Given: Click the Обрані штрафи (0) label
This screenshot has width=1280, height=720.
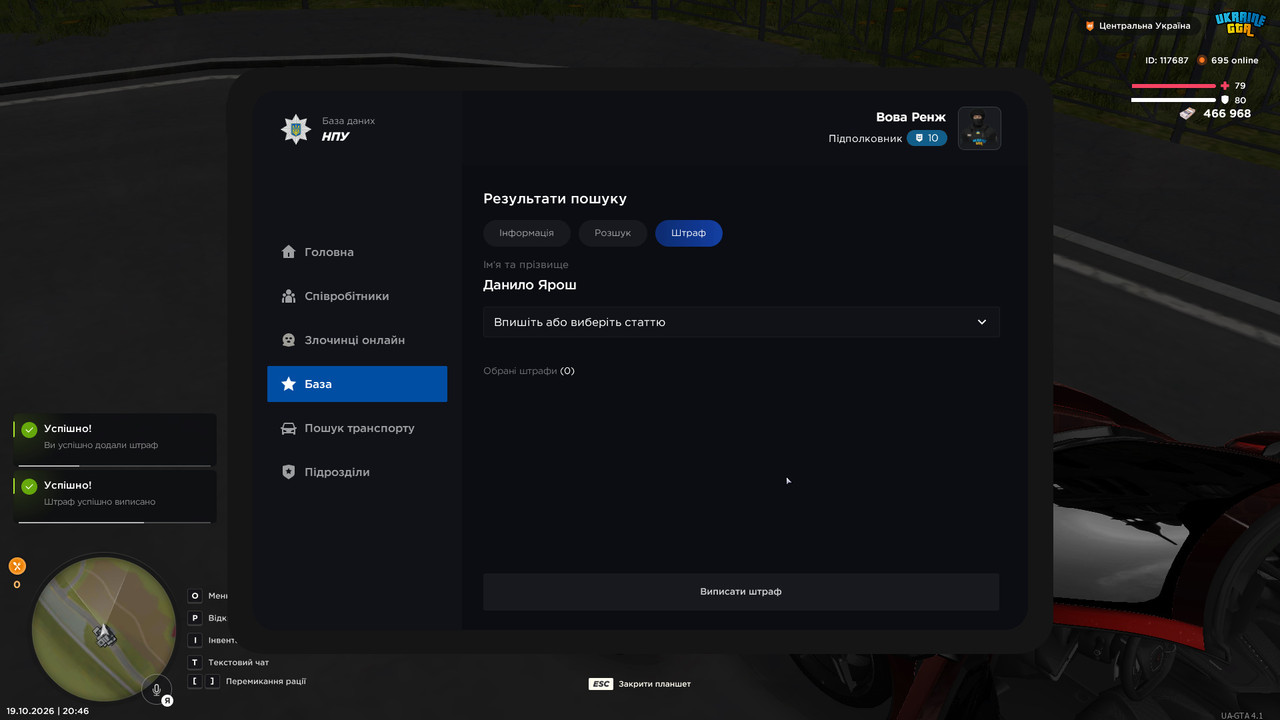Looking at the screenshot, I should (529, 371).
